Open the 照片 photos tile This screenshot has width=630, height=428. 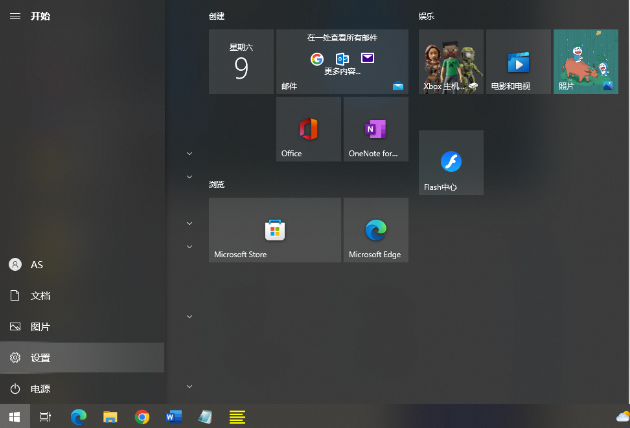point(586,62)
